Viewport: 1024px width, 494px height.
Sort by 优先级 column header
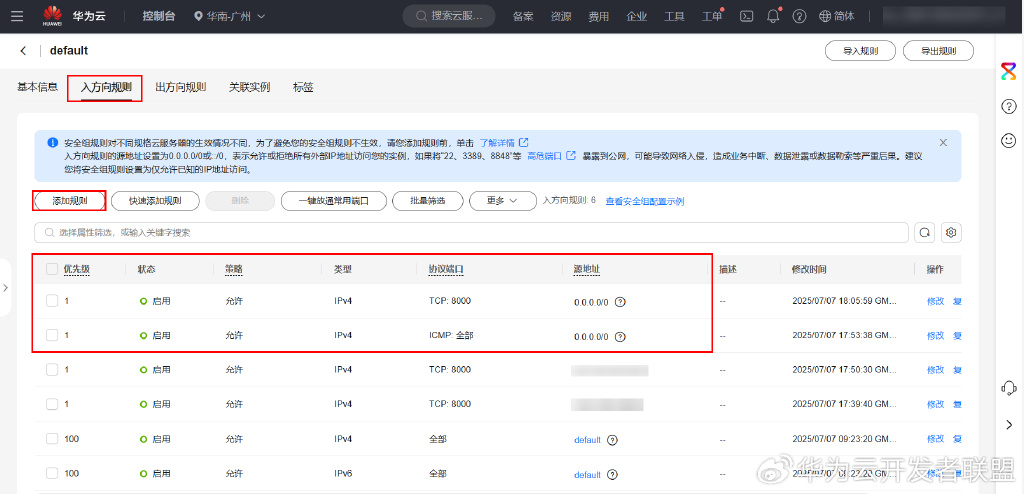[x=76, y=269]
